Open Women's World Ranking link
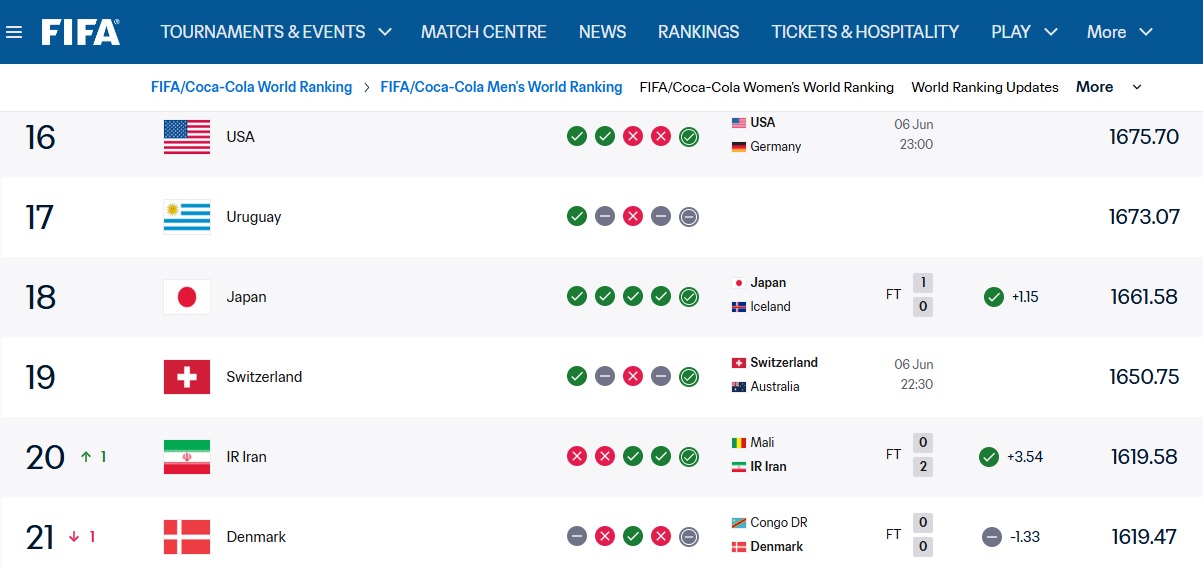 point(767,87)
